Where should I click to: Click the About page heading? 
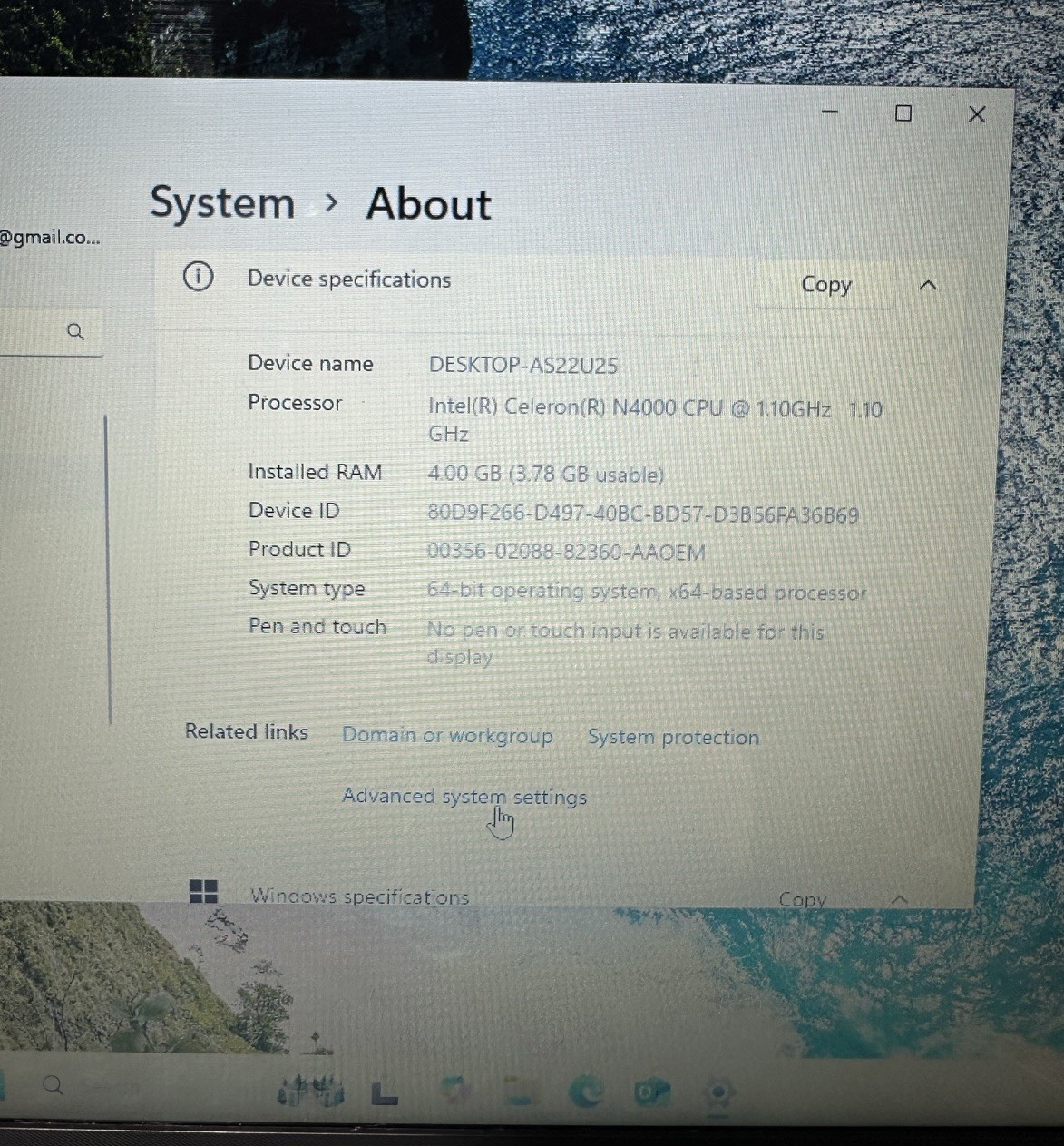pos(428,203)
